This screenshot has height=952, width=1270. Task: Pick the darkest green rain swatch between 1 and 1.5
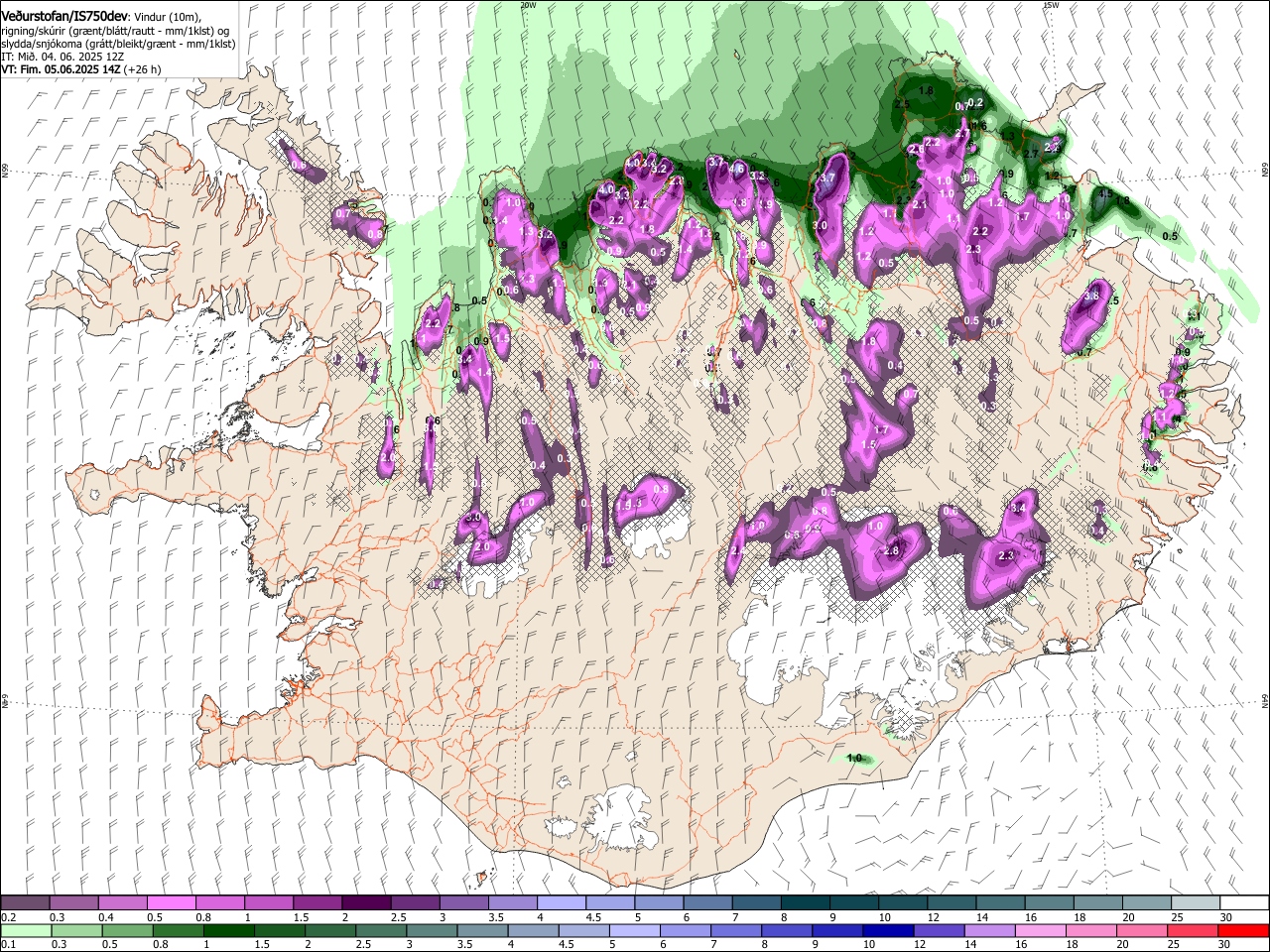[228, 930]
